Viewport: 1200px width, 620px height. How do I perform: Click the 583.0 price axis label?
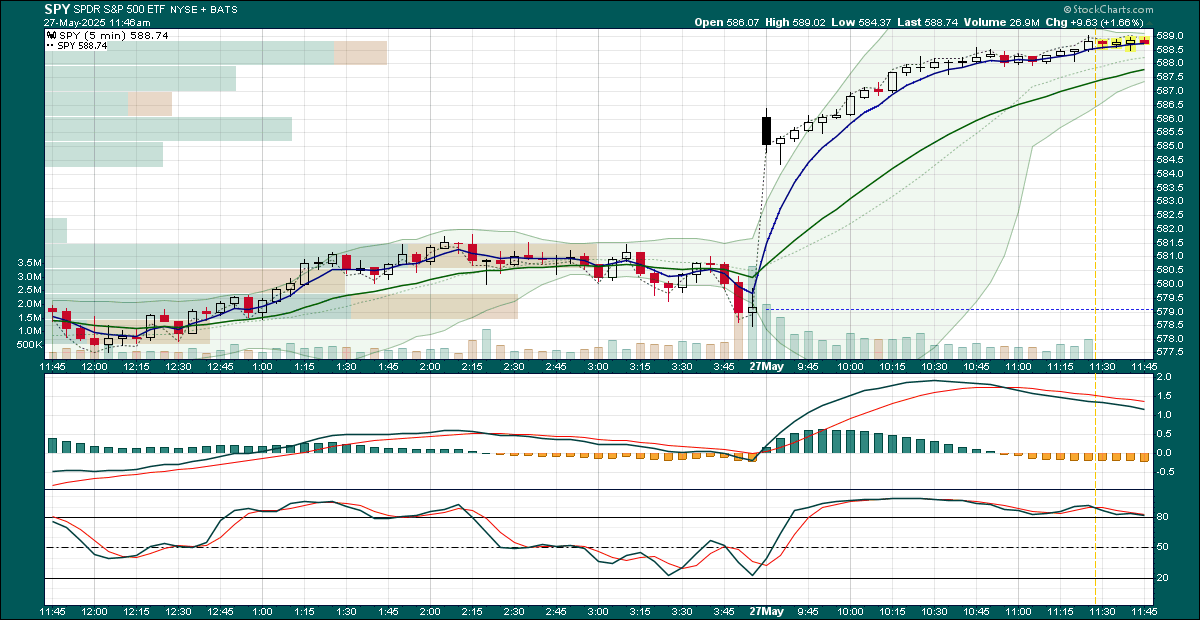pos(1169,201)
